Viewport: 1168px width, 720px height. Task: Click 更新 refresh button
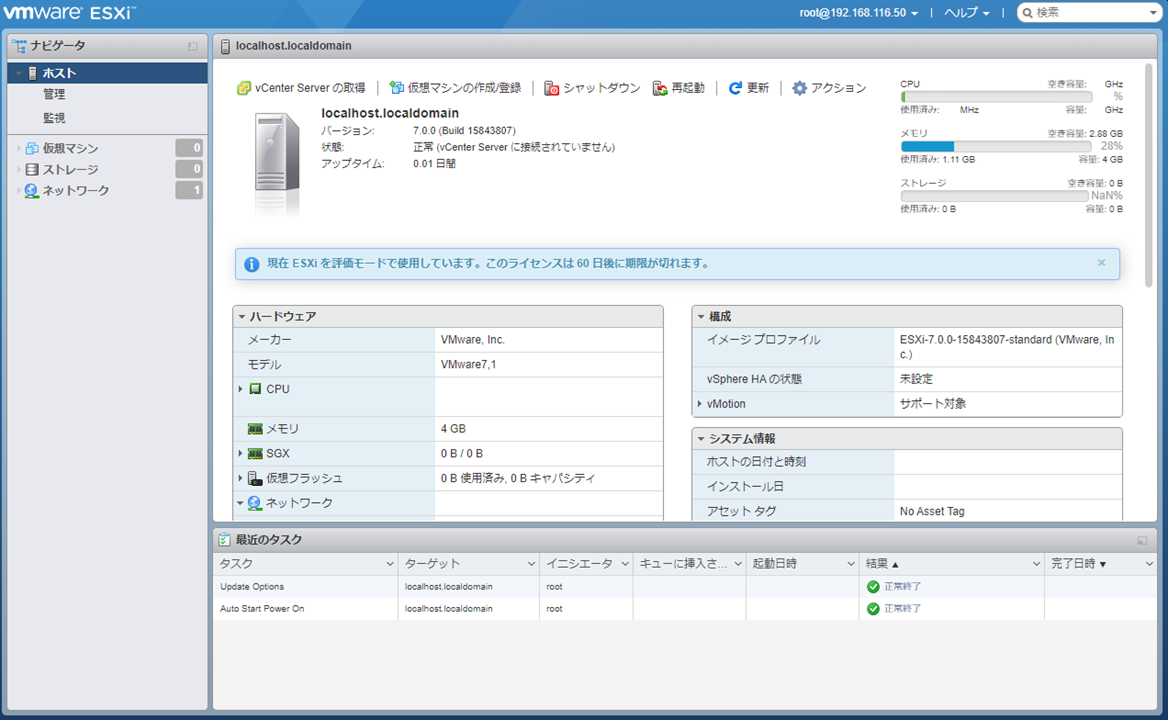749,88
